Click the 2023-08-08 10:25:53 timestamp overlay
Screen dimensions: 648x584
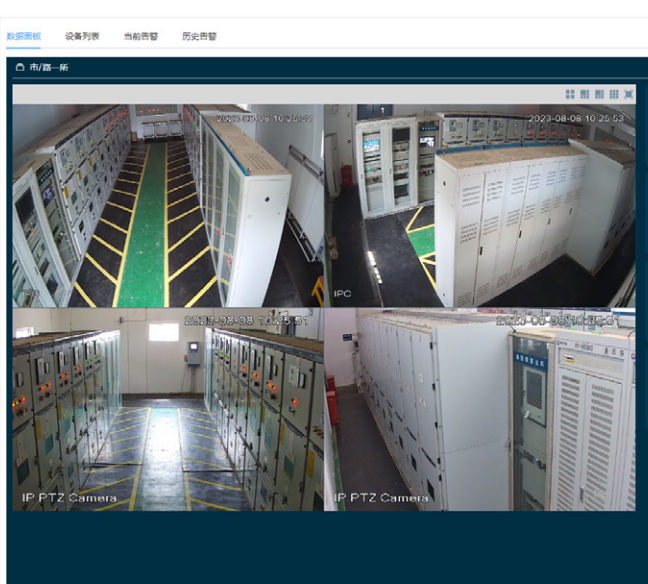coord(576,118)
